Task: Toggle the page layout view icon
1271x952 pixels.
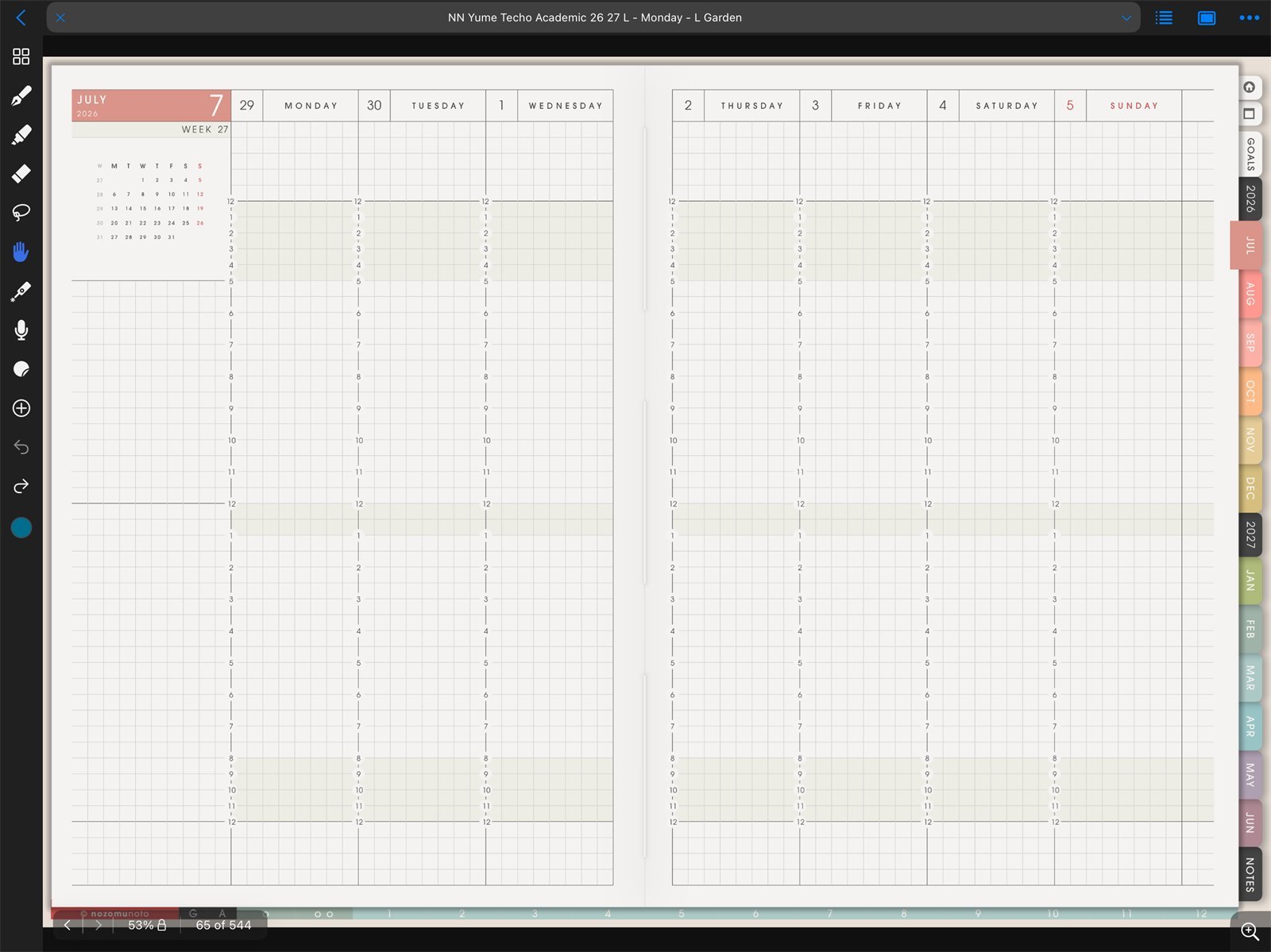Action: point(1207,17)
